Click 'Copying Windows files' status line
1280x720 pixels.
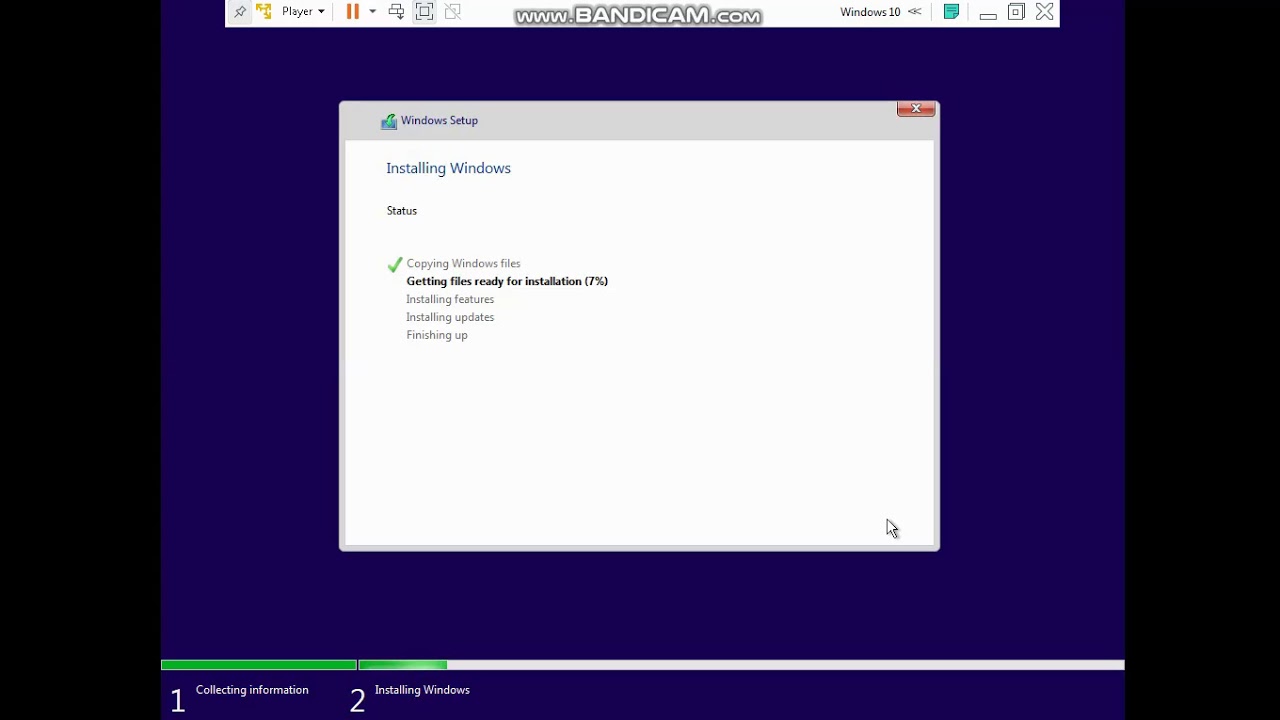463,263
